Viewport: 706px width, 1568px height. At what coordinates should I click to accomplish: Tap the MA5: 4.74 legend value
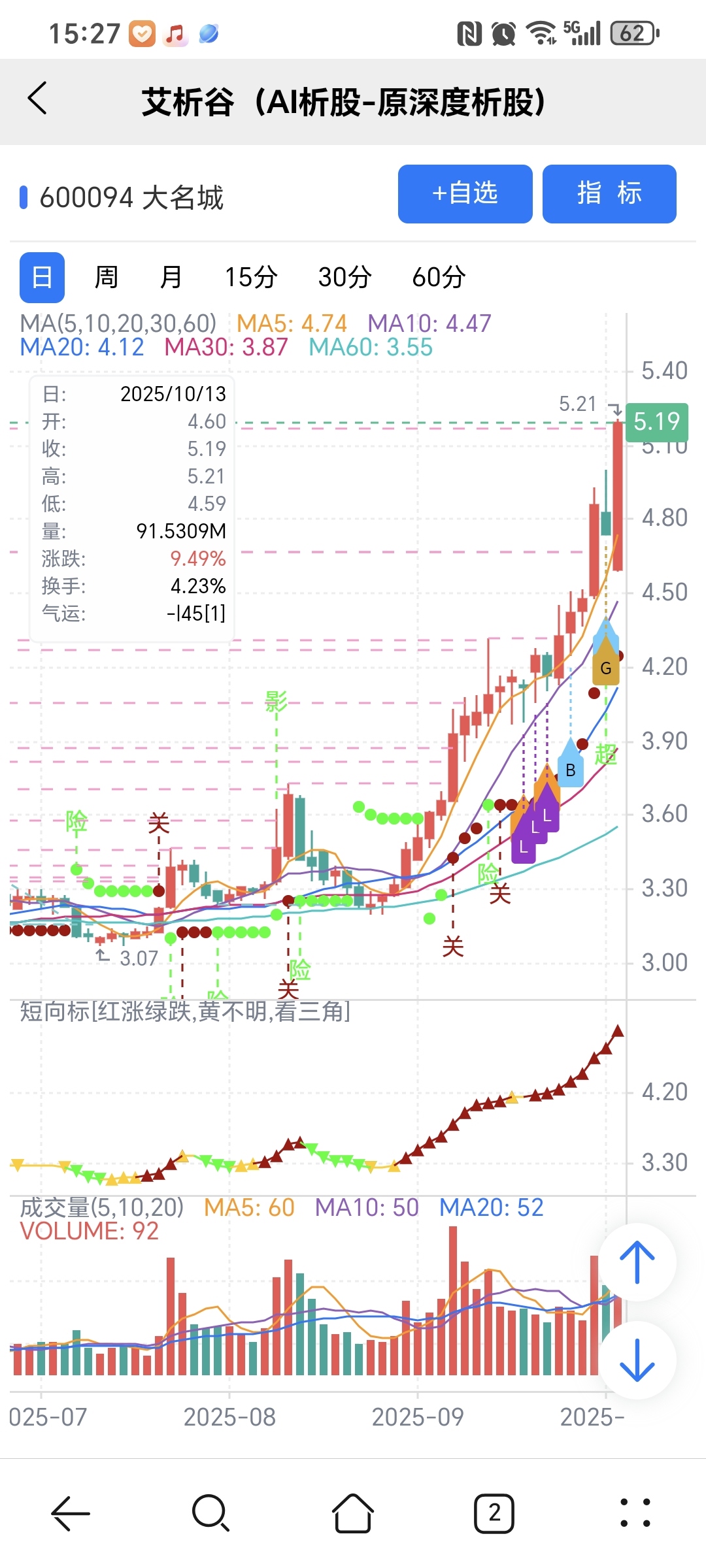point(292,323)
